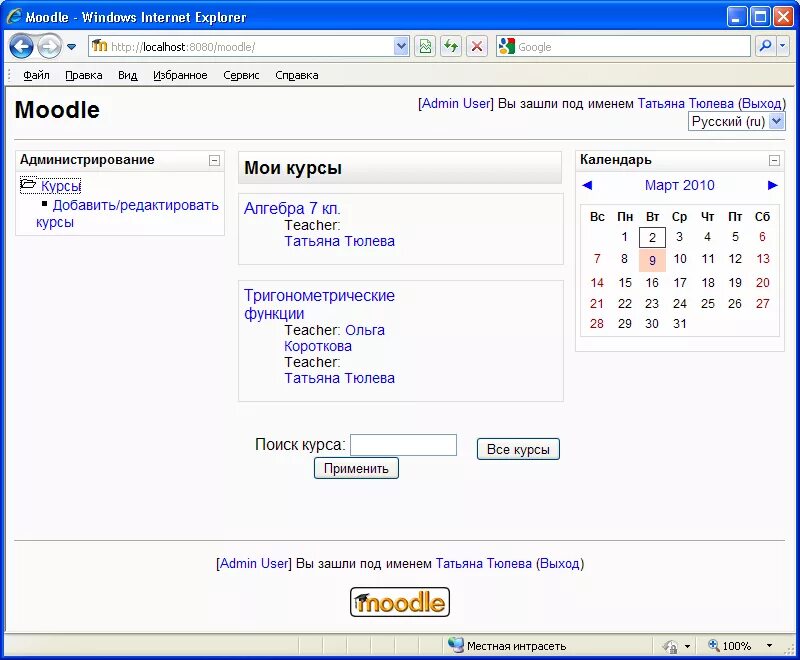Open the recent pages dropdown arrow
The height and width of the screenshot is (660, 800).
[x=71, y=47]
